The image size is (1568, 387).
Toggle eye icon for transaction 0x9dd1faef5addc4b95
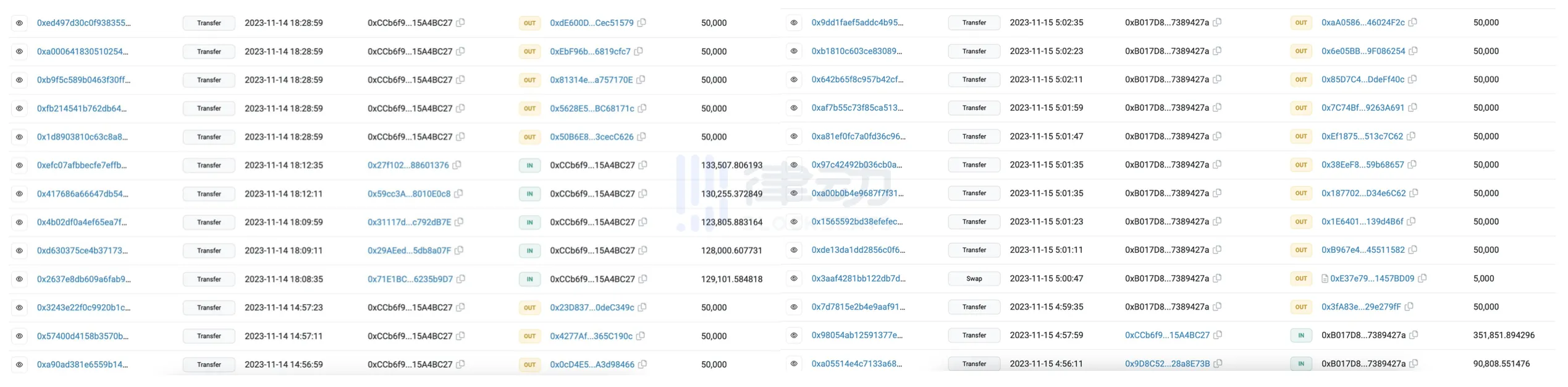(794, 22)
